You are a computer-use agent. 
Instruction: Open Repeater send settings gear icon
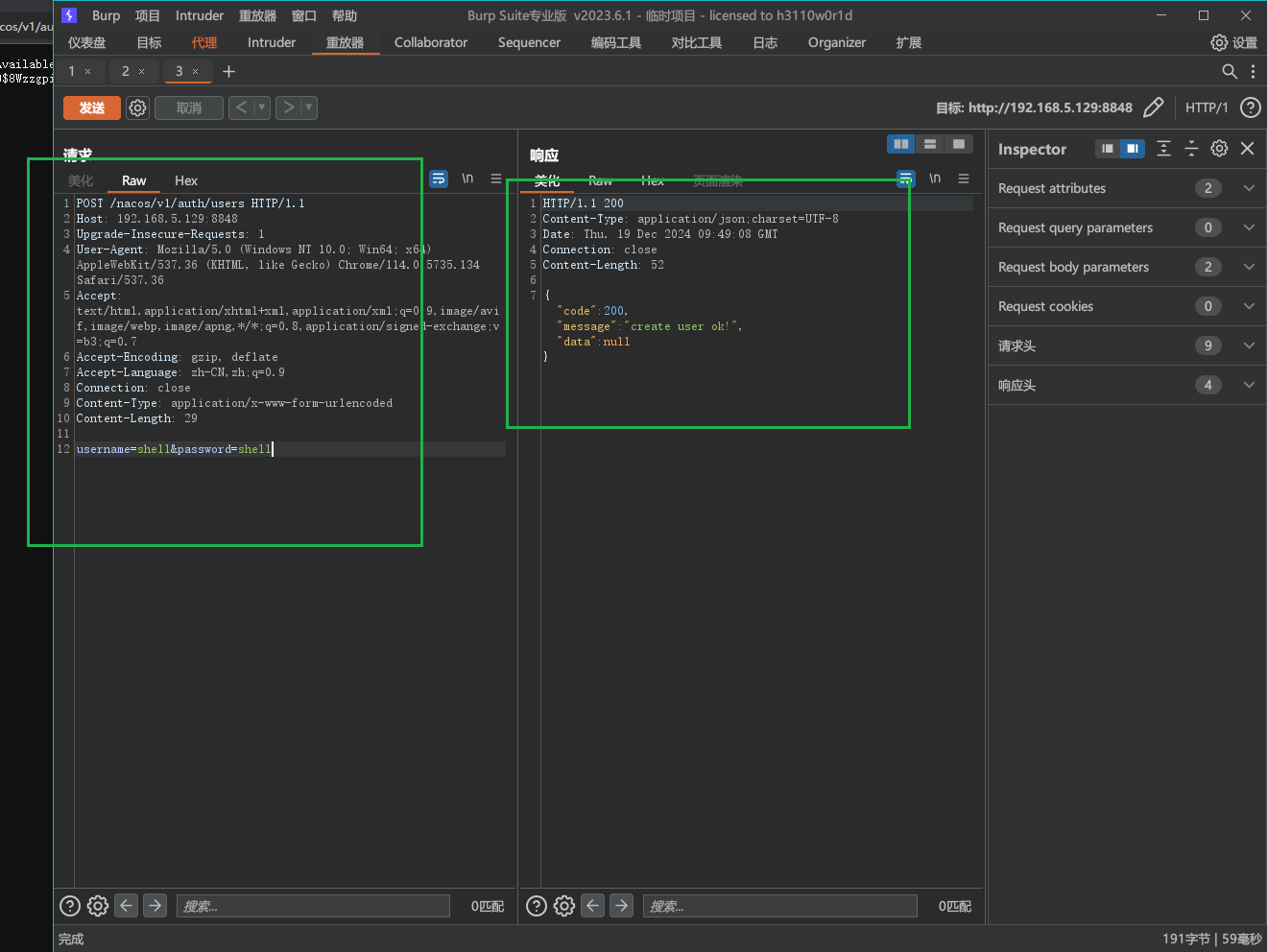point(138,108)
